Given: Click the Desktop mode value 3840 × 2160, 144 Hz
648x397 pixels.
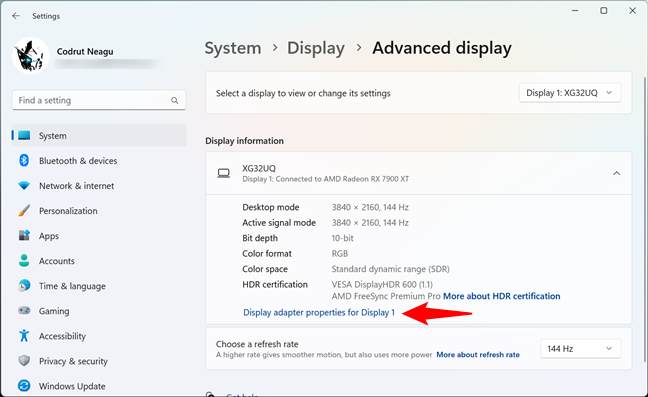Looking at the screenshot, I should pyautogui.click(x=370, y=207).
